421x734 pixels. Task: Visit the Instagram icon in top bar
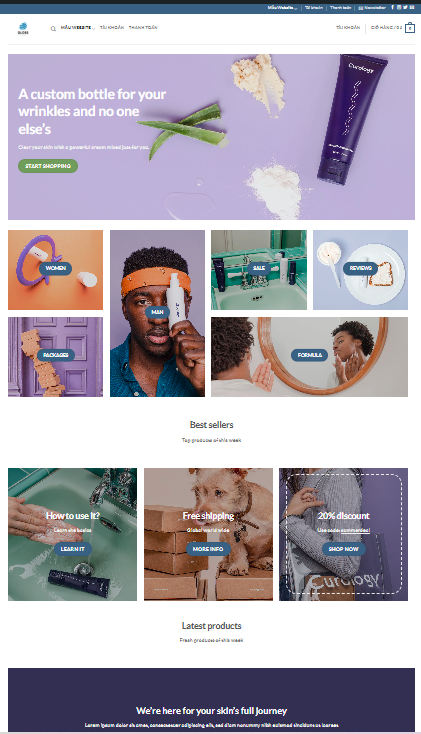pos(399,7)
